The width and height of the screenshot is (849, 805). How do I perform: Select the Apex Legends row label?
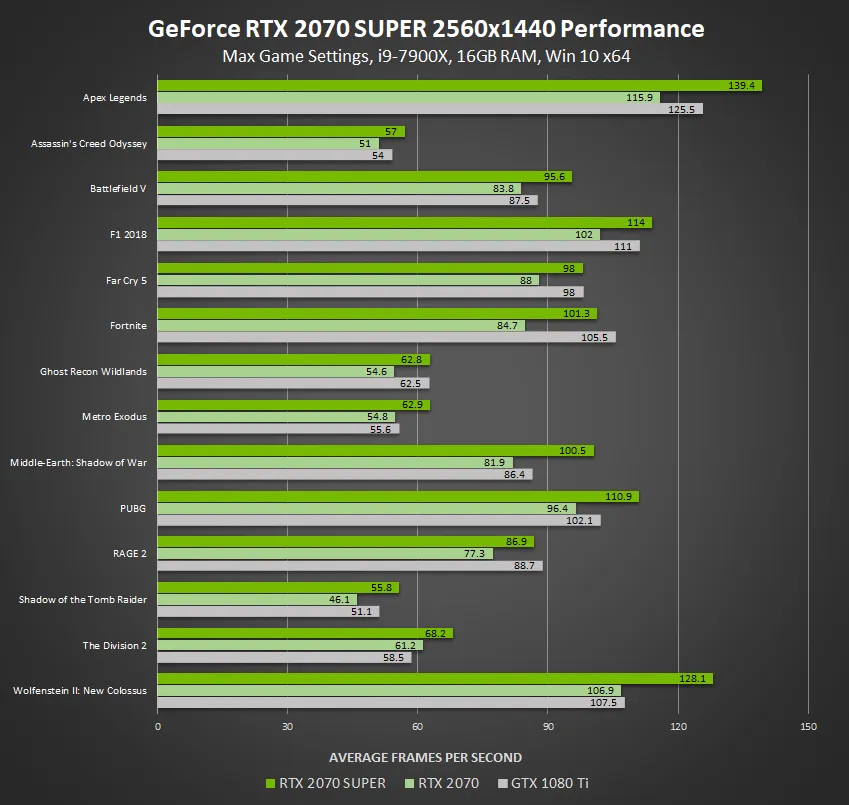point(113,98)
